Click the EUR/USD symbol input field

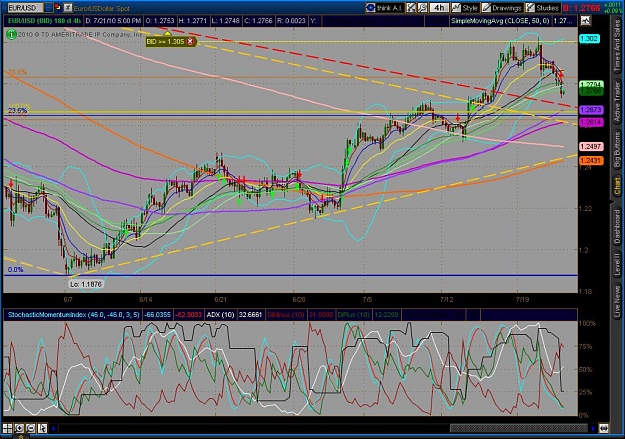pyautogui.click(x=25, y=8)
